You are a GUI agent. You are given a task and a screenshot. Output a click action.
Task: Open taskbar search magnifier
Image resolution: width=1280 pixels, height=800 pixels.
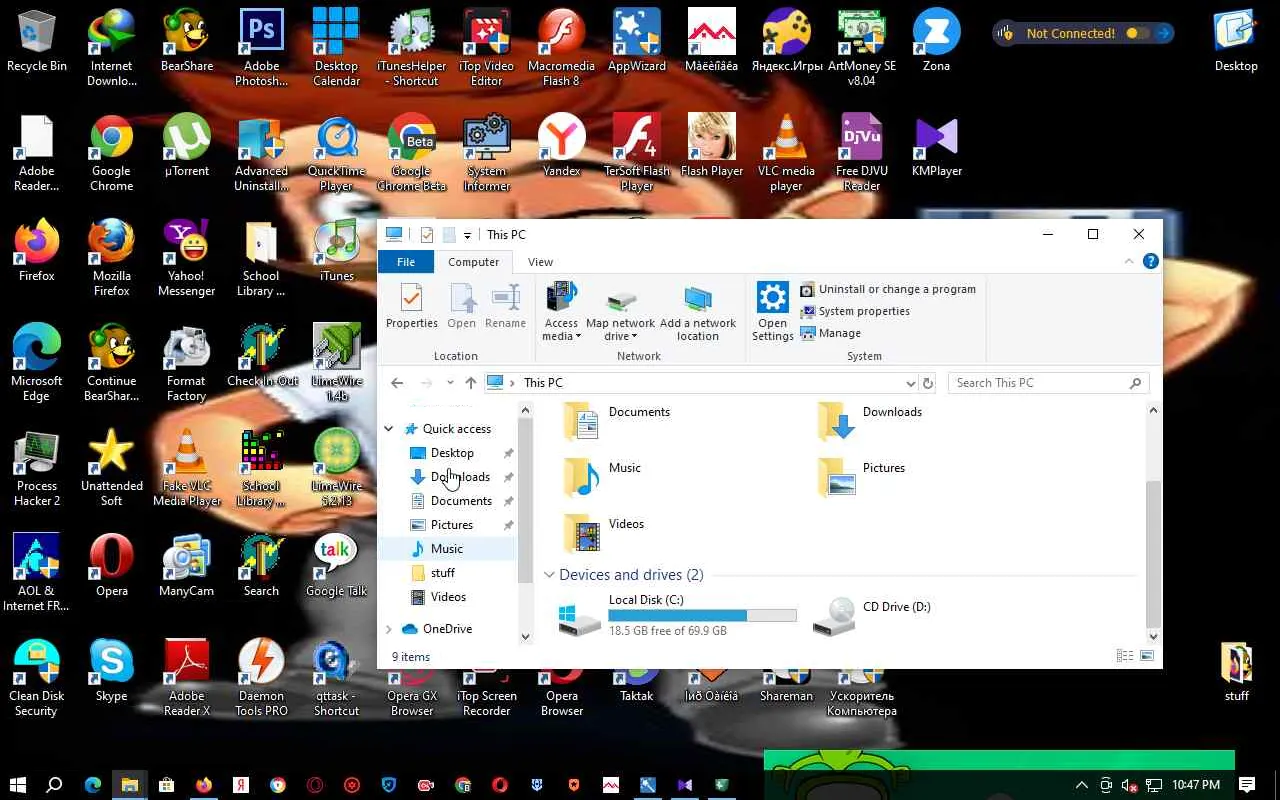(55, 785)
